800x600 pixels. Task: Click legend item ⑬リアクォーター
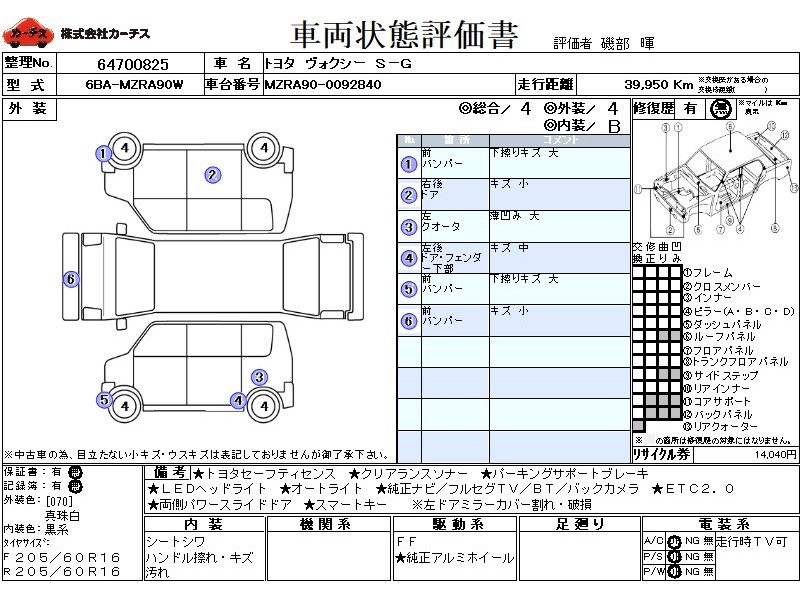click(x=721, y=427)
